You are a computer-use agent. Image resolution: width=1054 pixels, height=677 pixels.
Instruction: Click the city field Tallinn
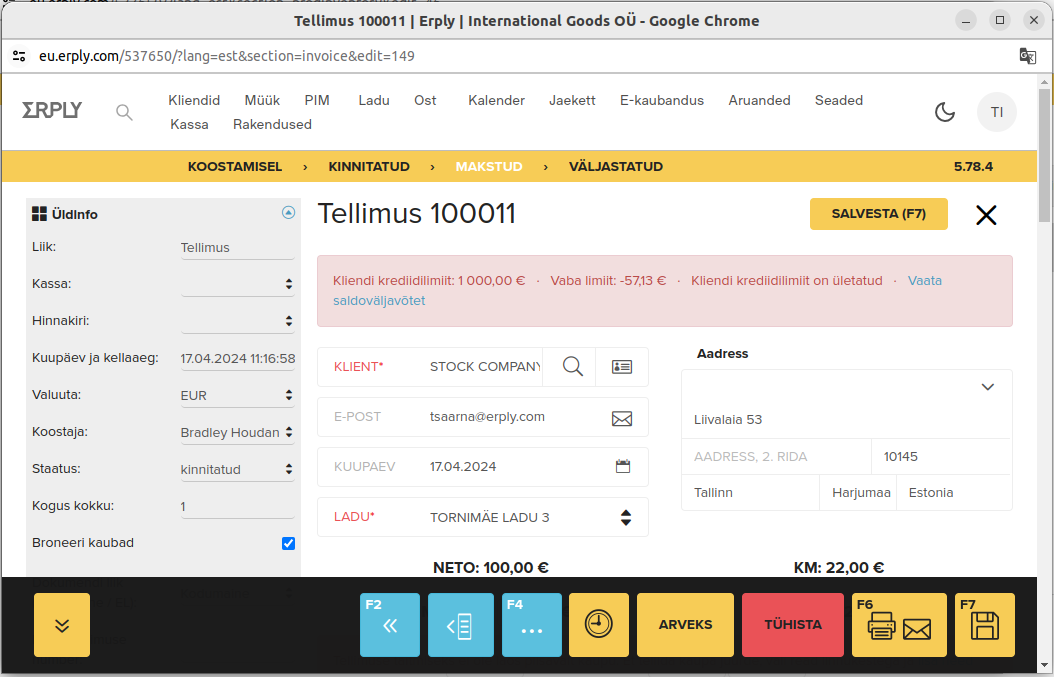point(750,493)
